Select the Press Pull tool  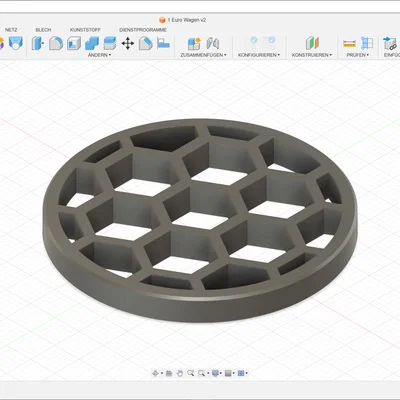pyautogui.click(x=38, y=43)
